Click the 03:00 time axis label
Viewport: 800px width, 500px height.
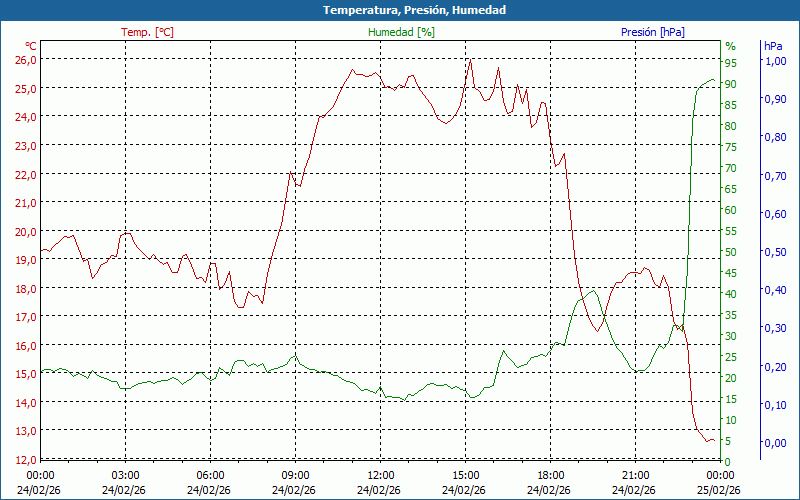point(125,475)
